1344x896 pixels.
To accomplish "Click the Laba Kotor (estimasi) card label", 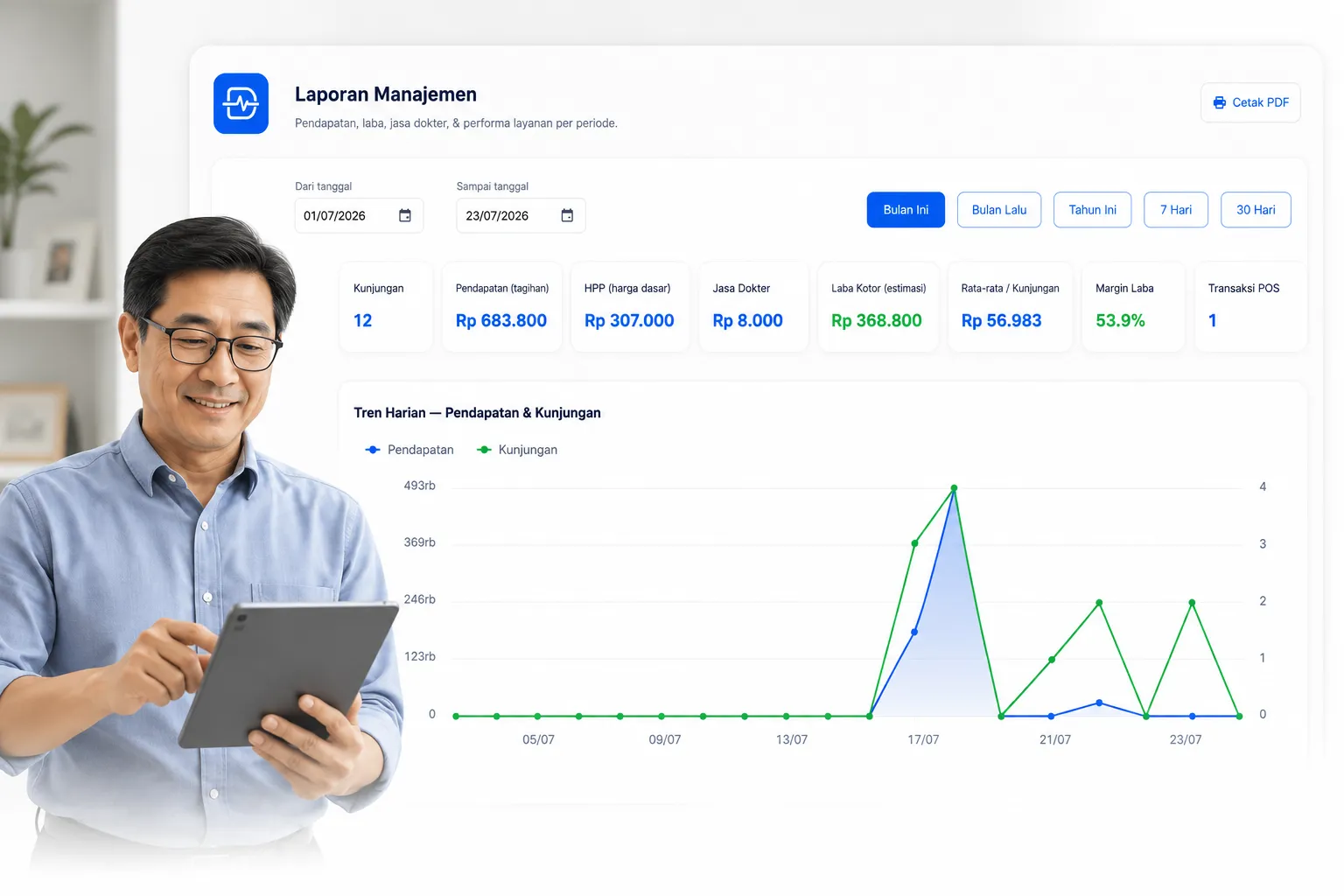I will coord(878,288).
